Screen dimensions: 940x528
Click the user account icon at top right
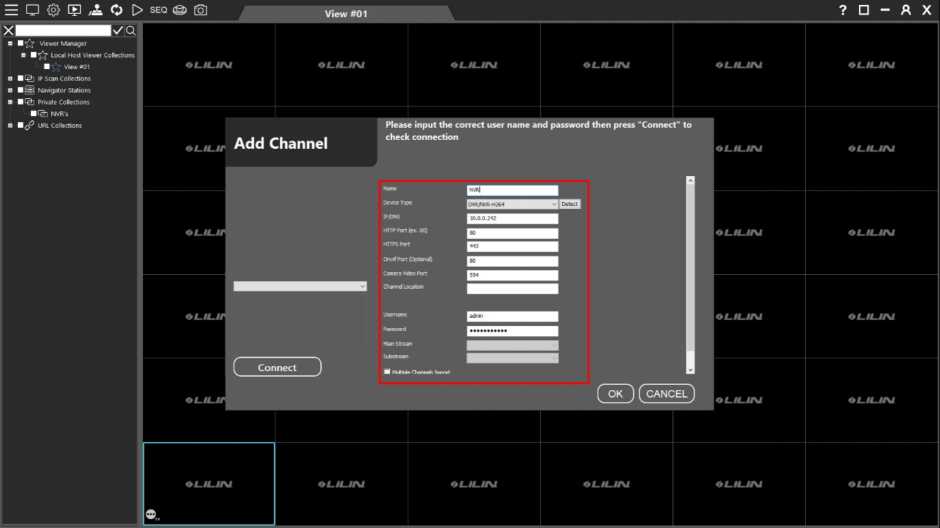coord(905,10)
